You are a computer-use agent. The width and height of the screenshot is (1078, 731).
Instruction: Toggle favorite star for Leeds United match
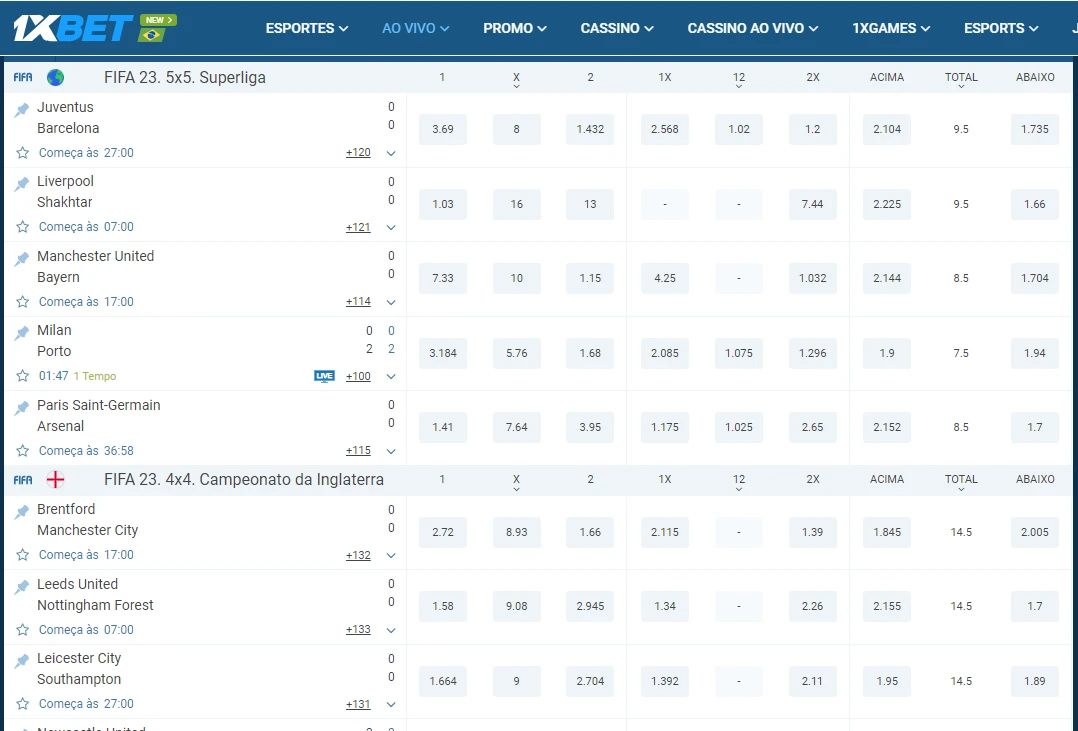[x=23, y=630]
